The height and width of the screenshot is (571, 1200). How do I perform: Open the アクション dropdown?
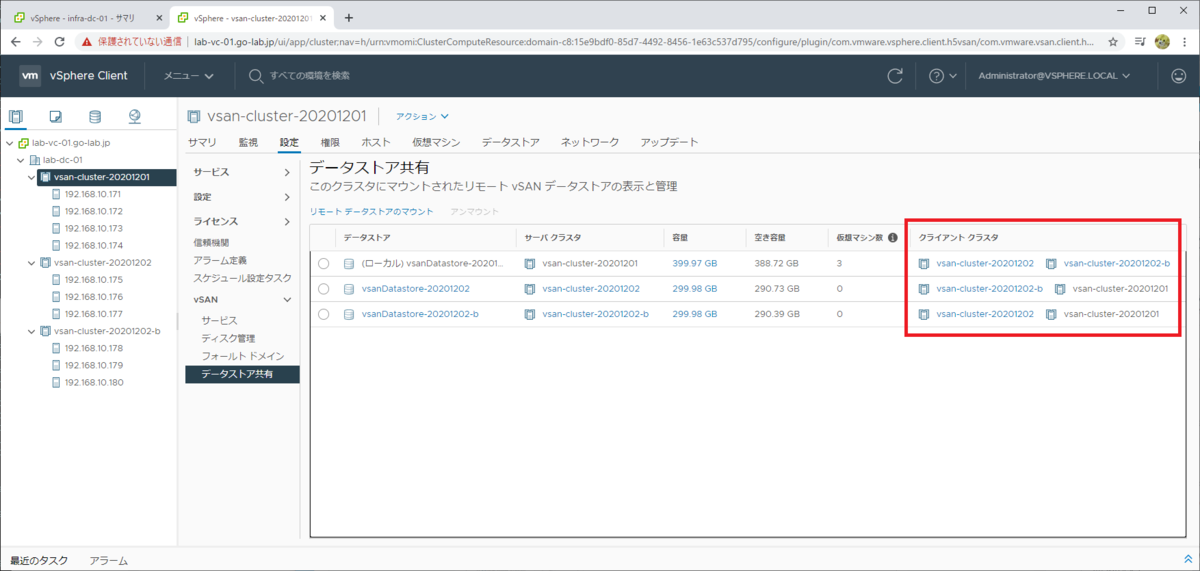[x=423, y=116]
